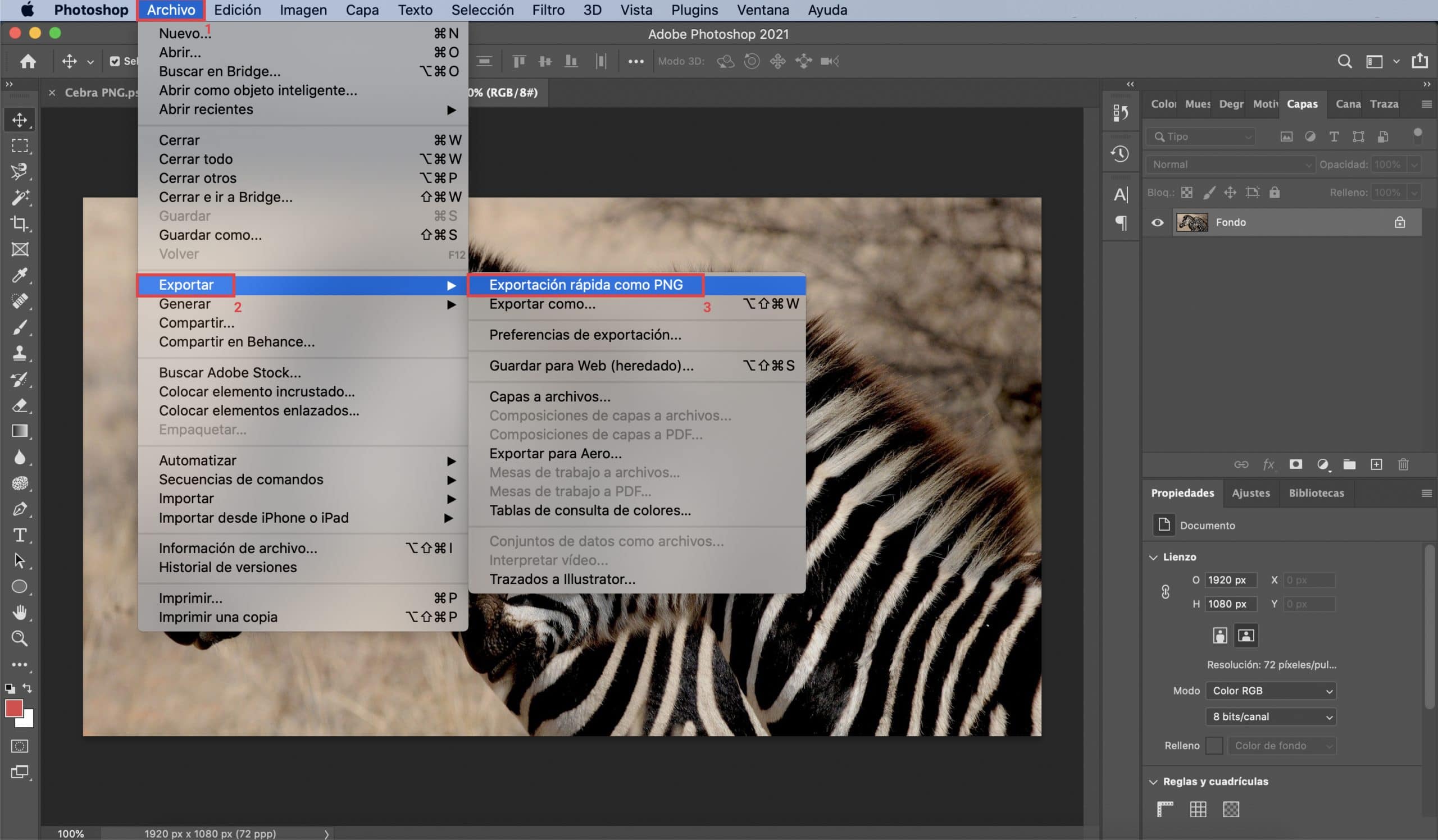This screenshot has width=1438, height=840.
Task: Click the Apple menu logo
Action: point(28,10)
